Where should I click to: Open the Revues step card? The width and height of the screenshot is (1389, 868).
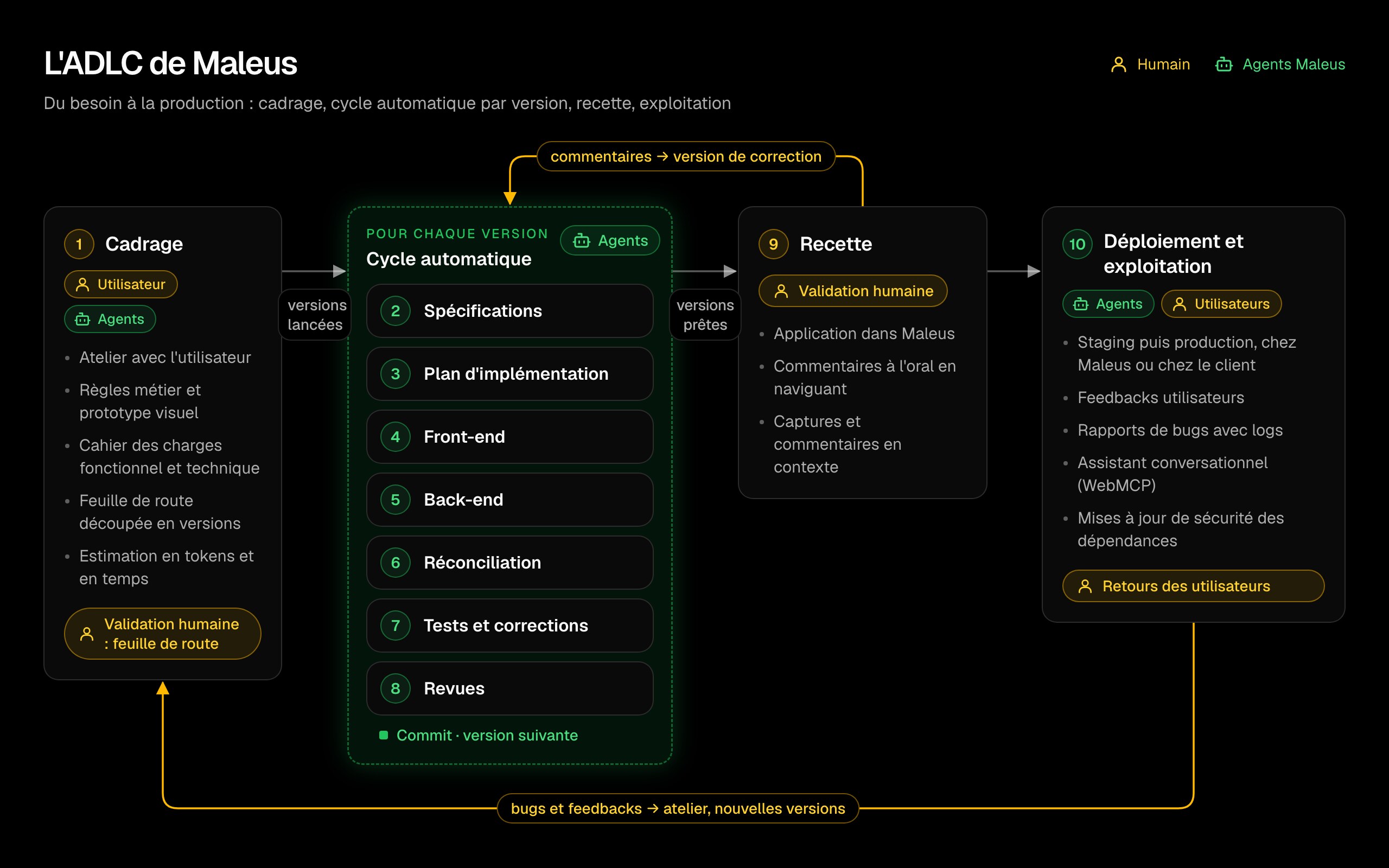point(509,688)
